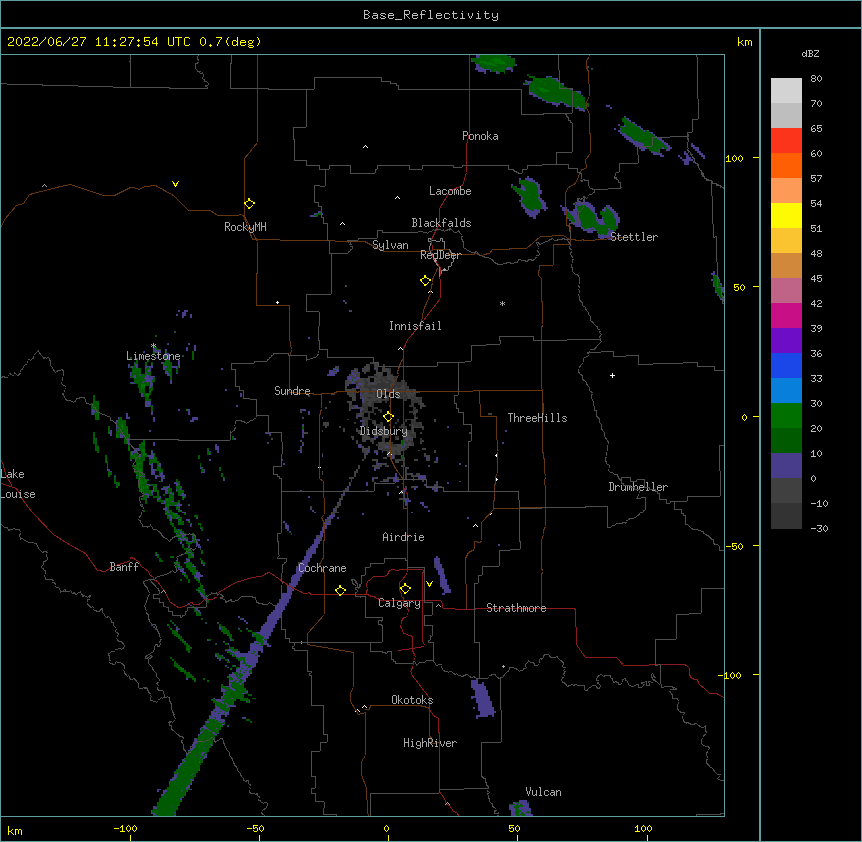Click the HighRiver label
This screenshot has height=842, width=862.
point(429,743)
